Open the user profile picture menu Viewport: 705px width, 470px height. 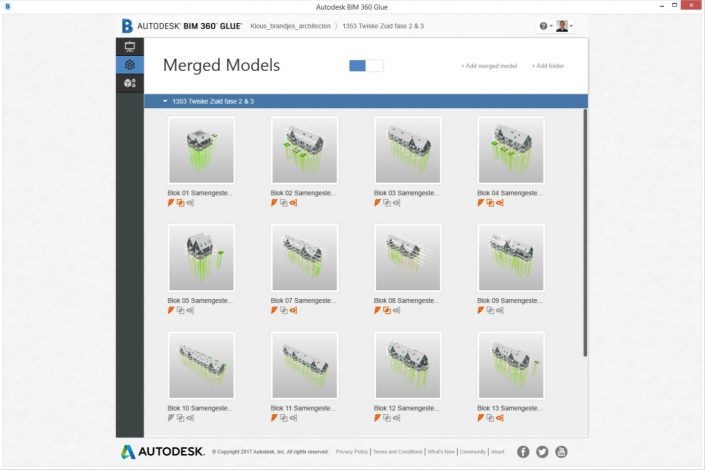pos(564,26)
